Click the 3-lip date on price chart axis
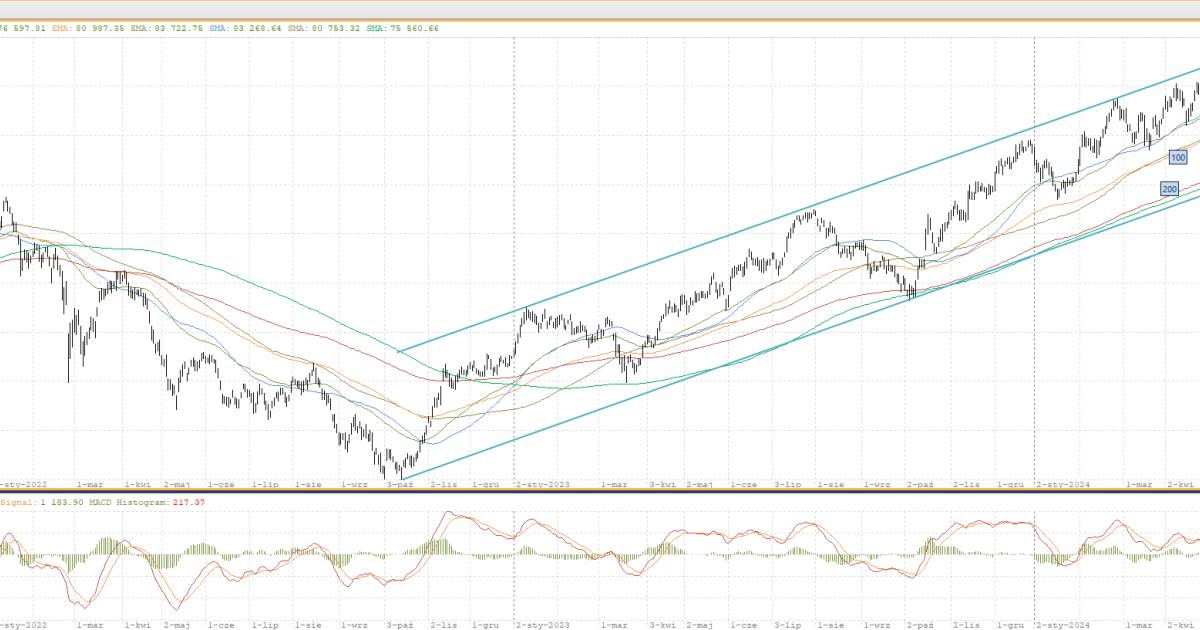 [788, 484]
